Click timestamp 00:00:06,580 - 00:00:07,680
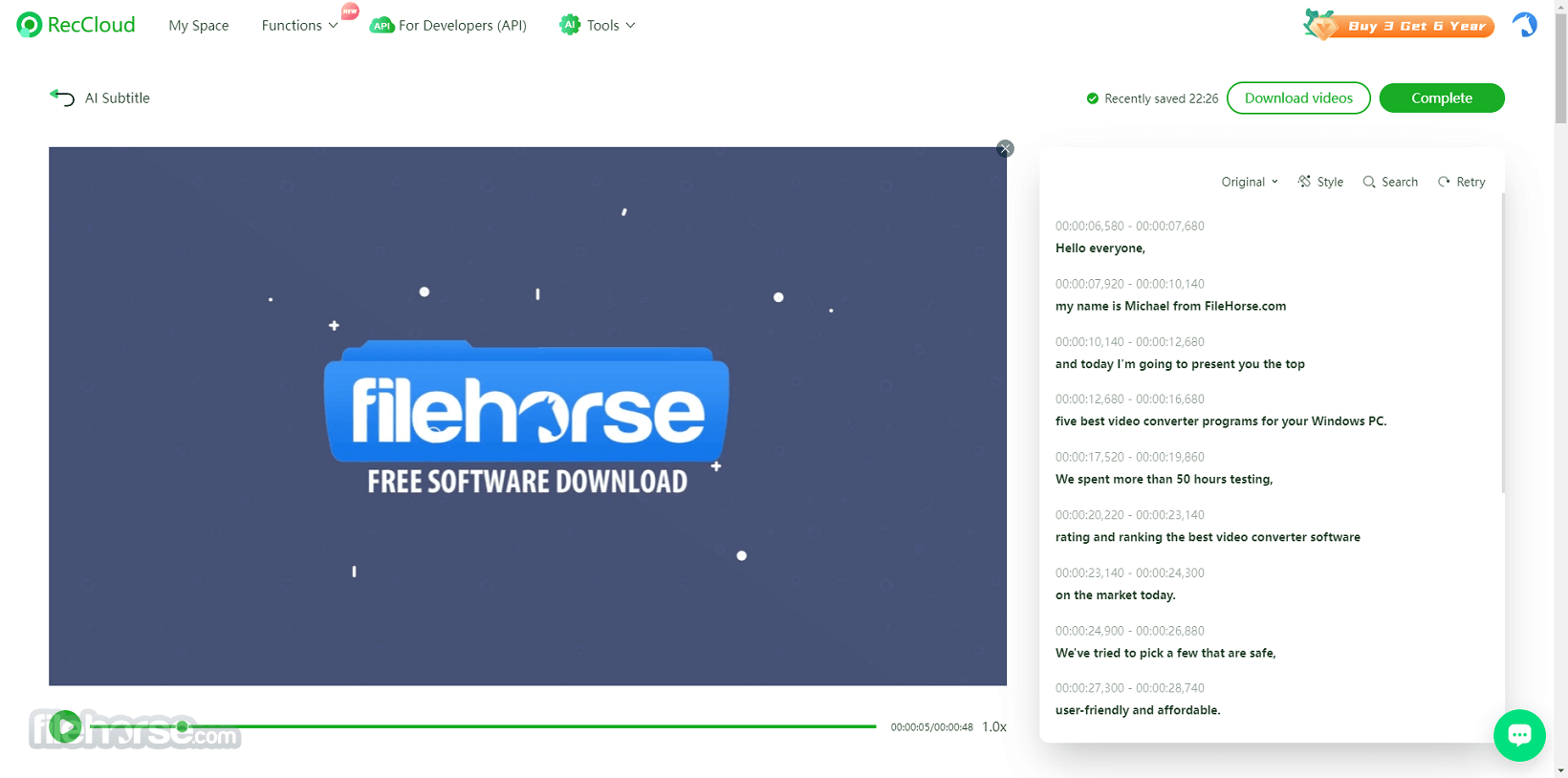This screenshot has width=1568, height=778. pyautogui.click(x=1130, y=227)
